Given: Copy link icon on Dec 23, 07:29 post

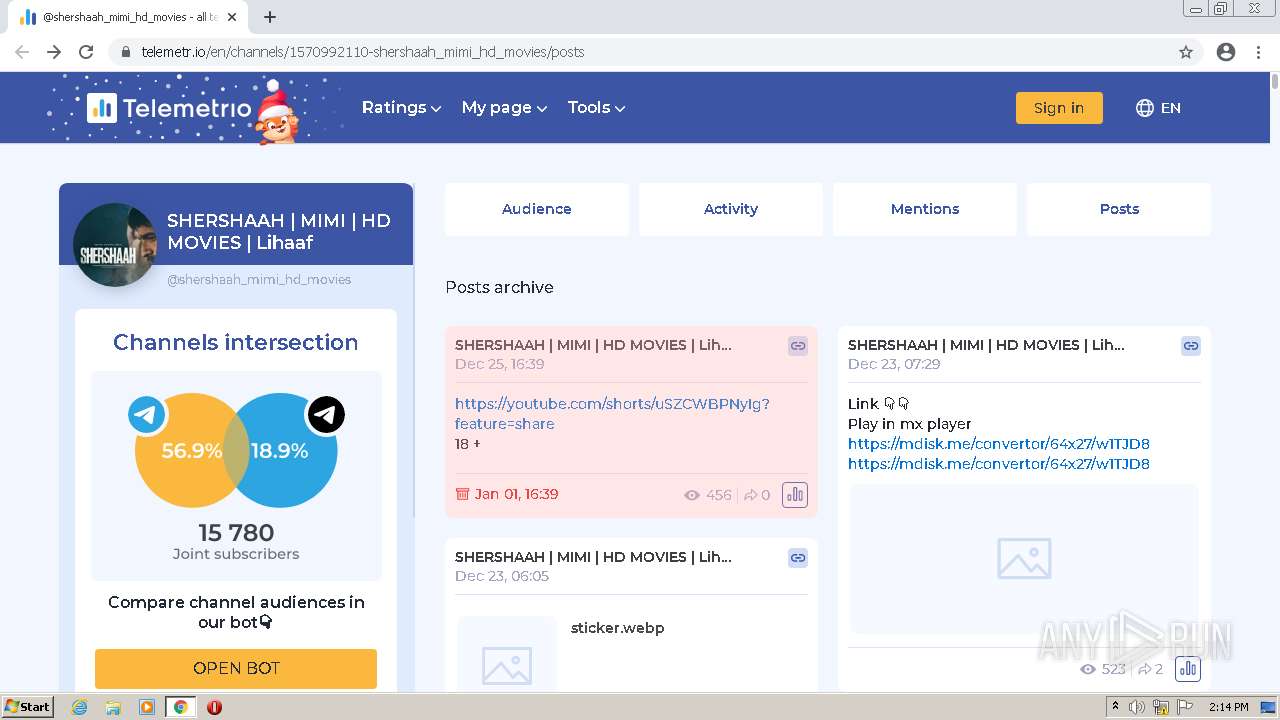Looking at the screenshot, I should point(1190,346).
